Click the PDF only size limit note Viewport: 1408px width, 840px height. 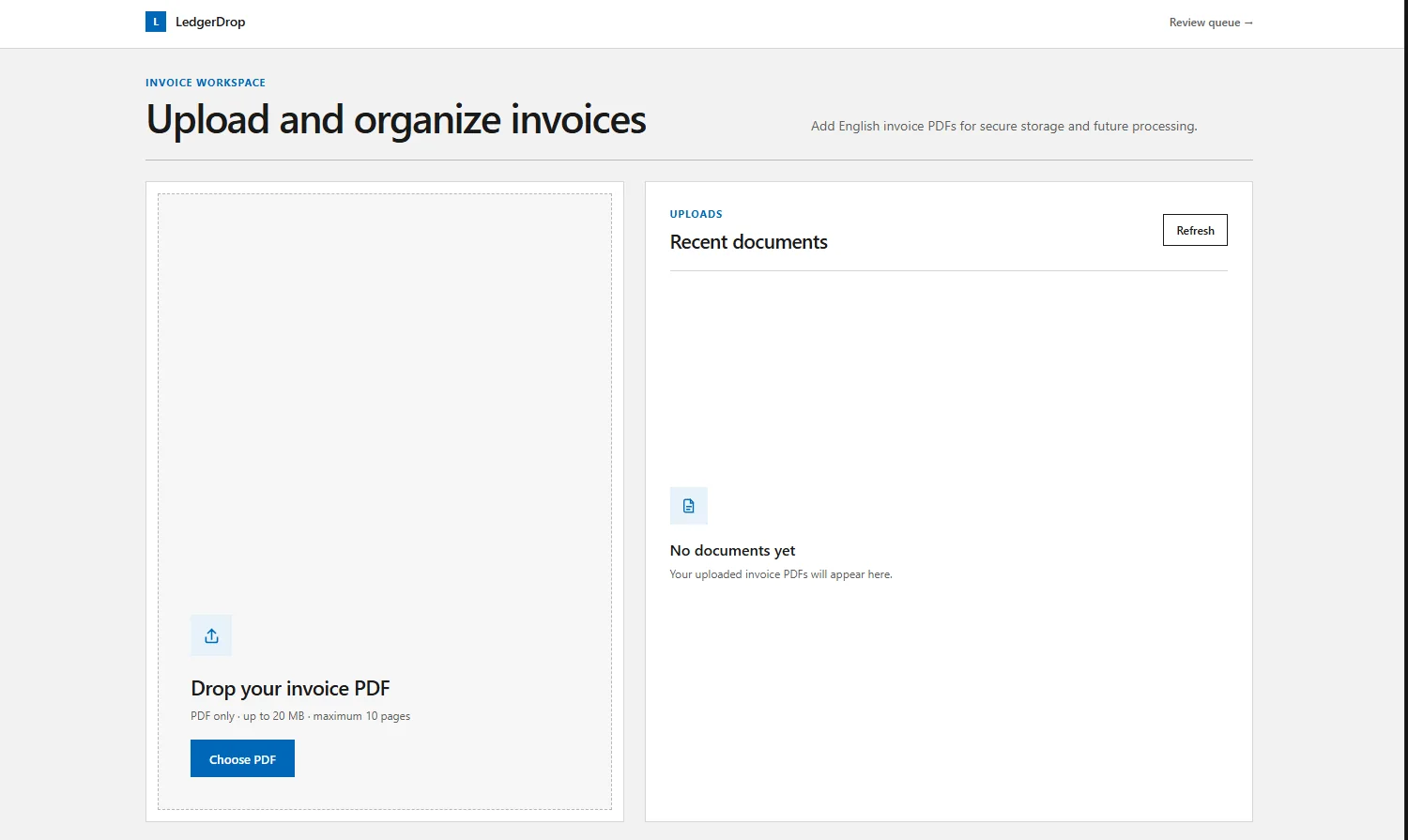[x=300, y=716]
